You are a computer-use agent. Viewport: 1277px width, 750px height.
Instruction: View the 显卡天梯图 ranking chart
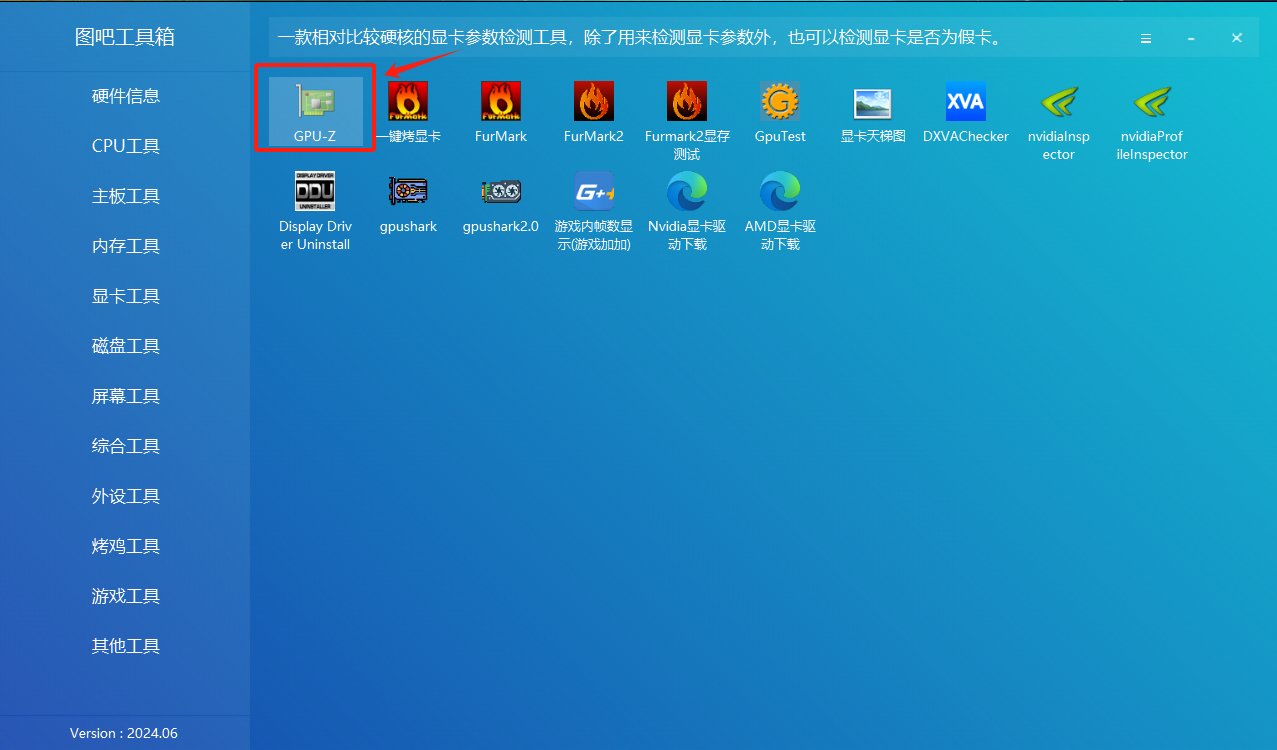click(873, 111)
